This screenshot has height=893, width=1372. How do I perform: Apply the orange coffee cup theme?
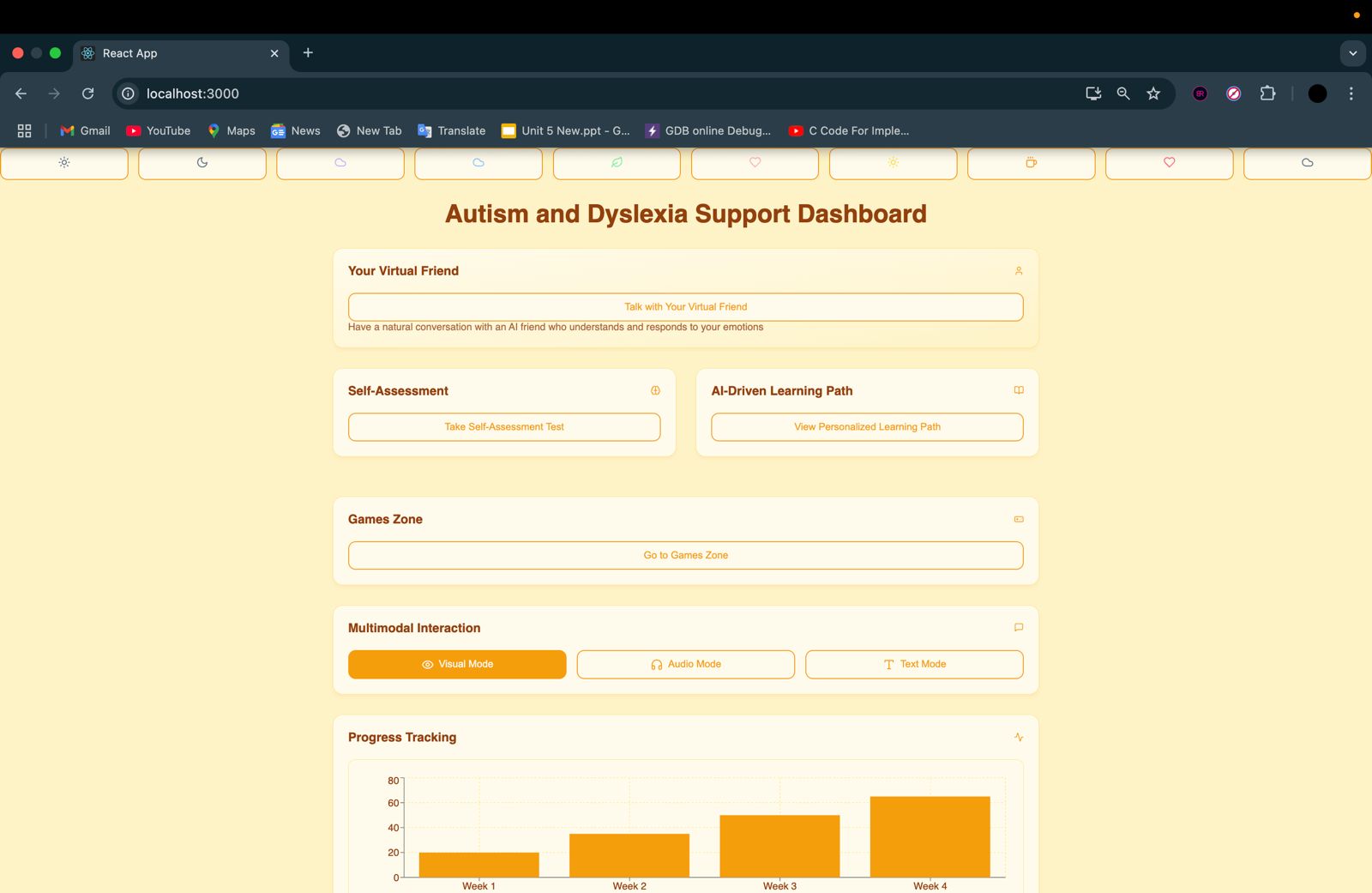tap(1032, 163)
